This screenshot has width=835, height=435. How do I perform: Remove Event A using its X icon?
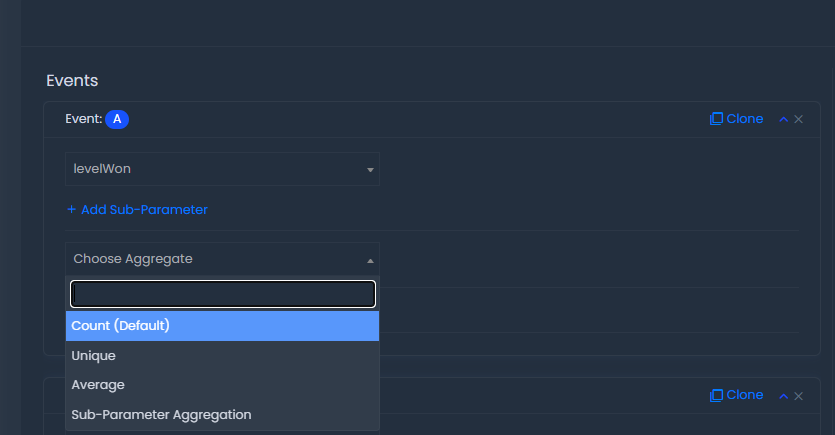[798, 119]
